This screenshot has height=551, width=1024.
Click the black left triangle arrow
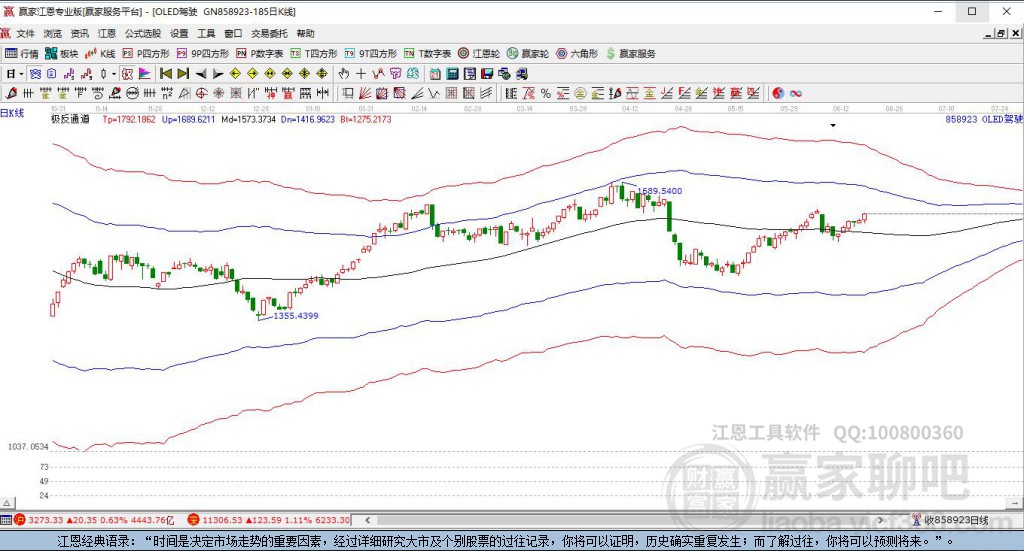click(201, 74)
